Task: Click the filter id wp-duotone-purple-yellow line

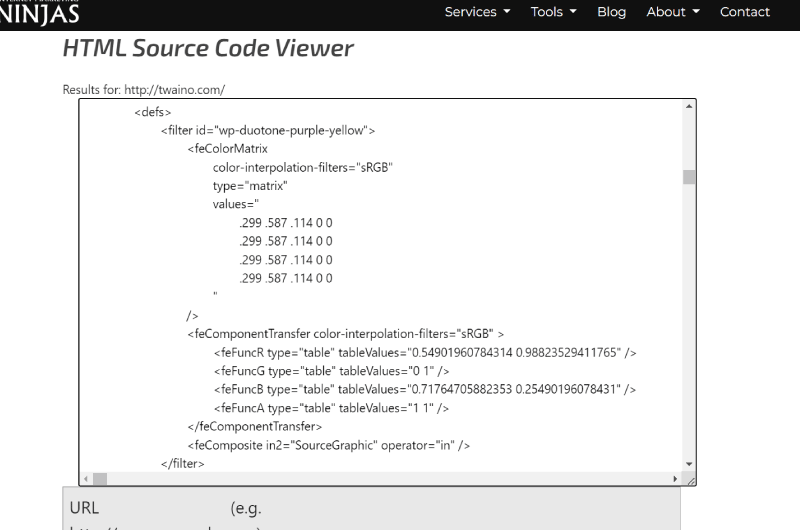Action: 268,131
